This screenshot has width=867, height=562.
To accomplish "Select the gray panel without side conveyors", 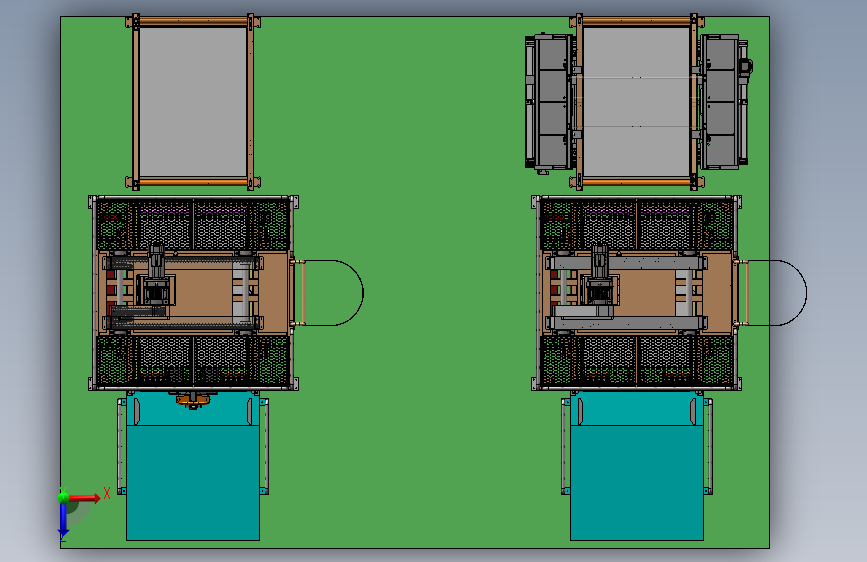I will tap(193, 102).
